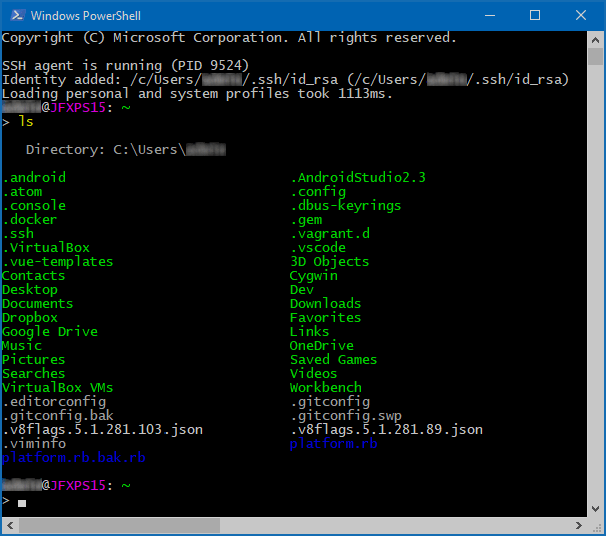Click the Links folder entry
This screenshot has width=606, height=536.
(310, 332)
